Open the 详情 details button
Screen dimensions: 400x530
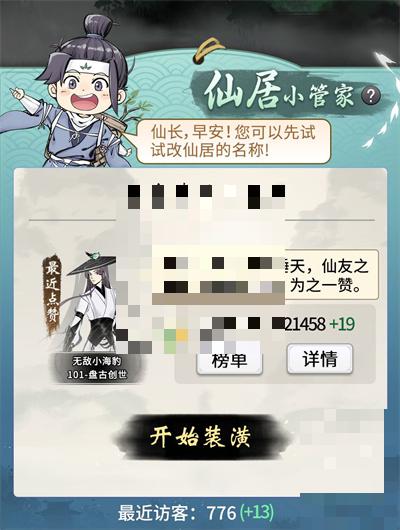point(320,359)
